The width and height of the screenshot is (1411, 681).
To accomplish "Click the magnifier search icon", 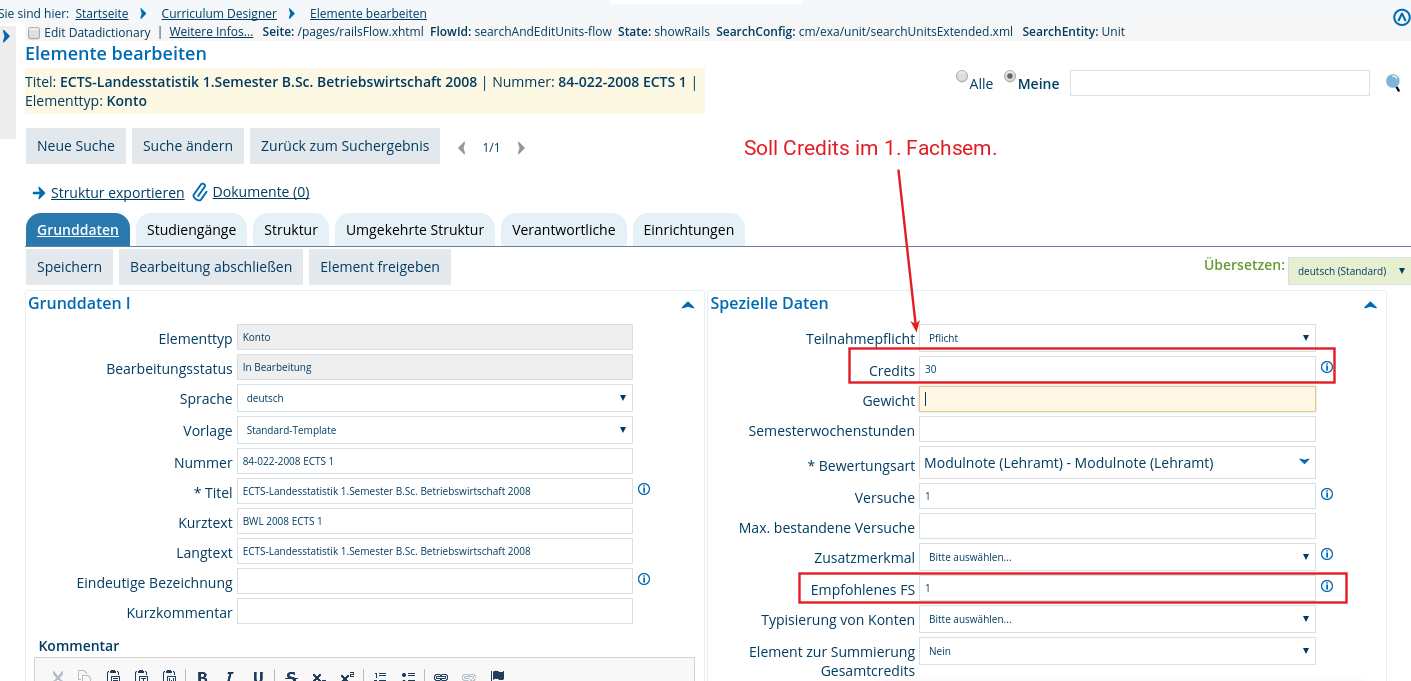I will pyautogui.click(x=1393, y=83).
